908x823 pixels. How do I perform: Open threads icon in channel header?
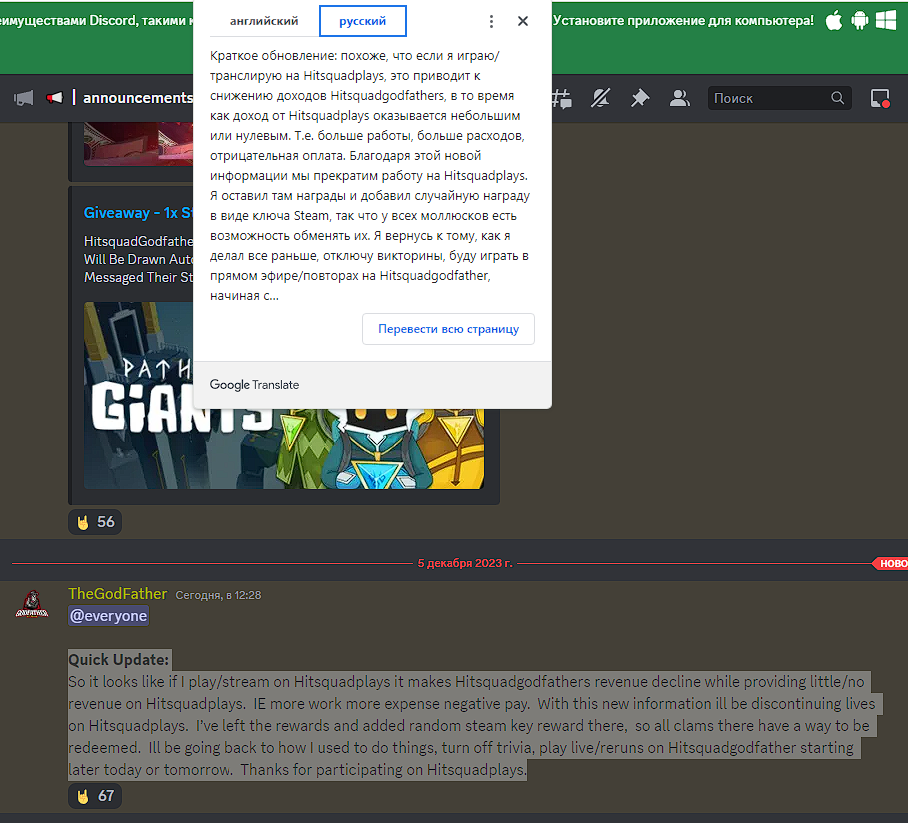click(x=561, y=98)
